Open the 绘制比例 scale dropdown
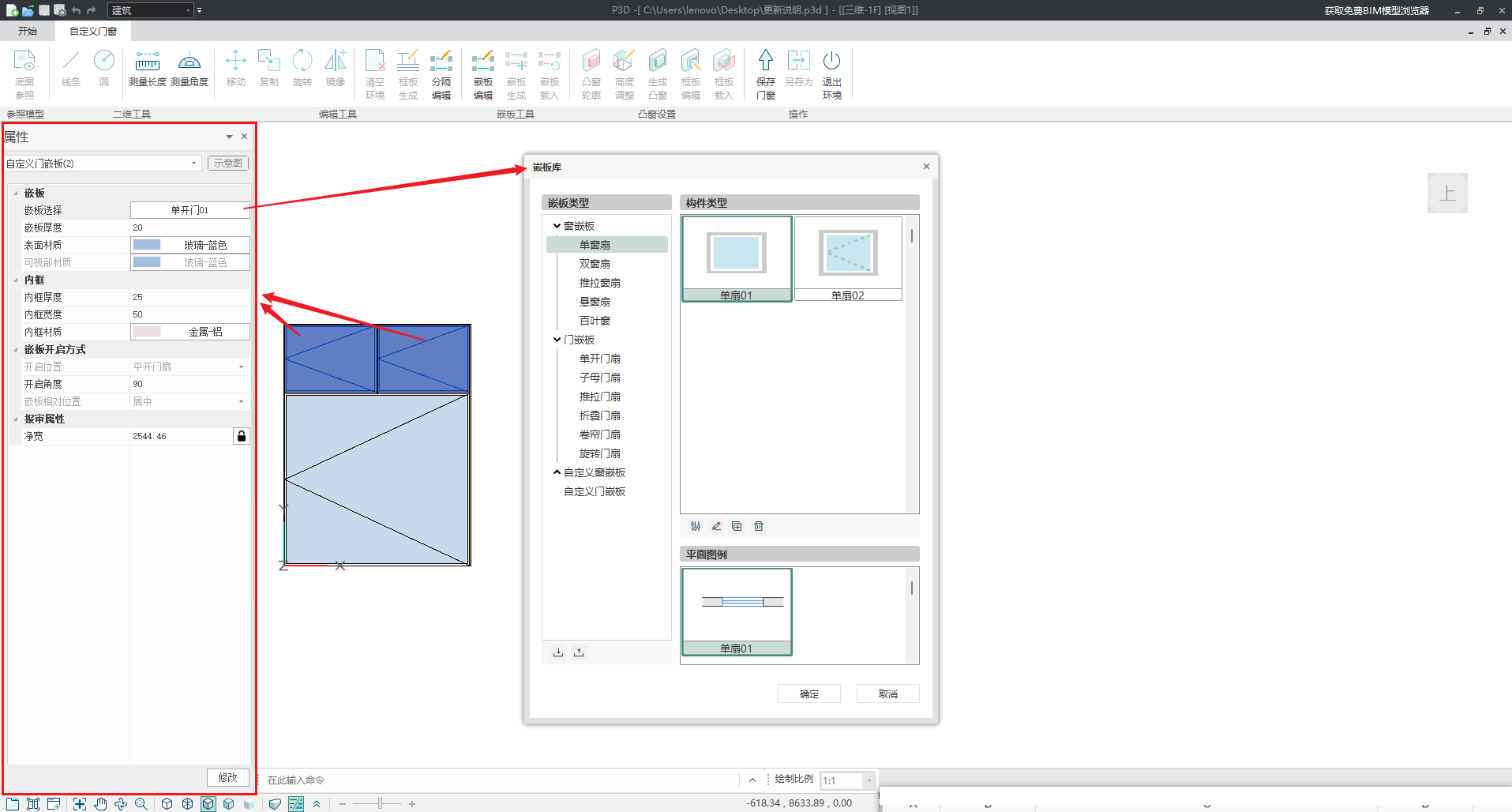1512x812 pixels. click(869, 780)
